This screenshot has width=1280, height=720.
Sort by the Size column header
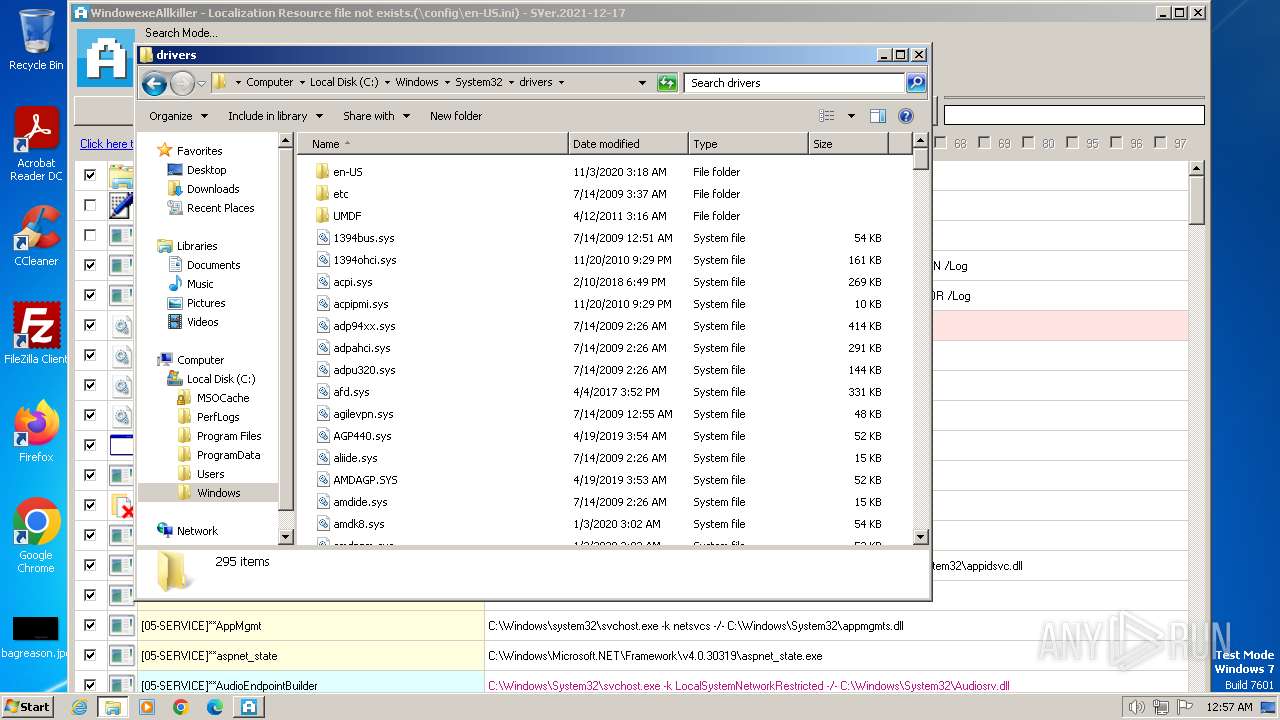coord(848,144)
